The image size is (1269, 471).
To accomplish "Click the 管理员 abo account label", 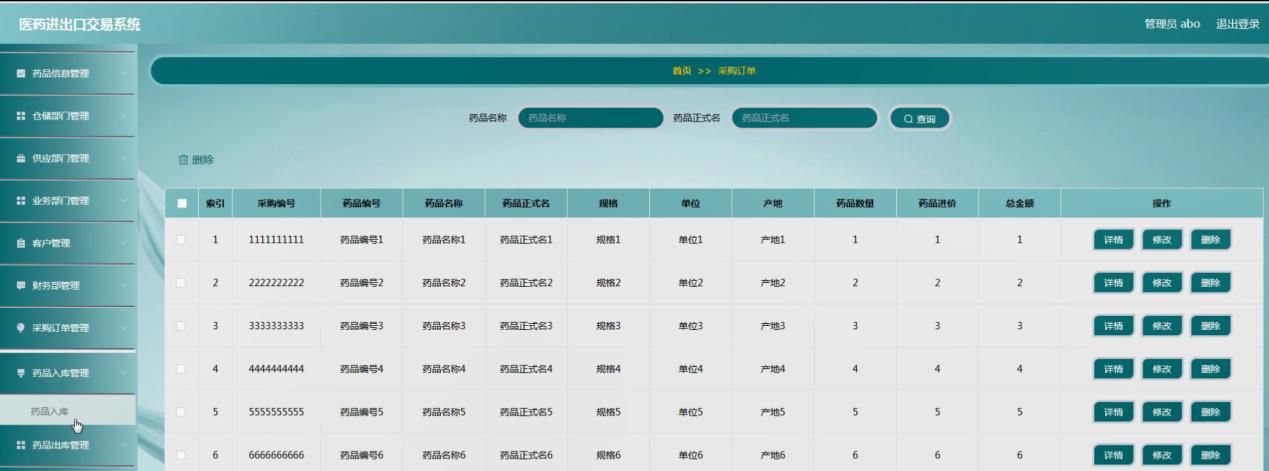I will pos(1172,24).
